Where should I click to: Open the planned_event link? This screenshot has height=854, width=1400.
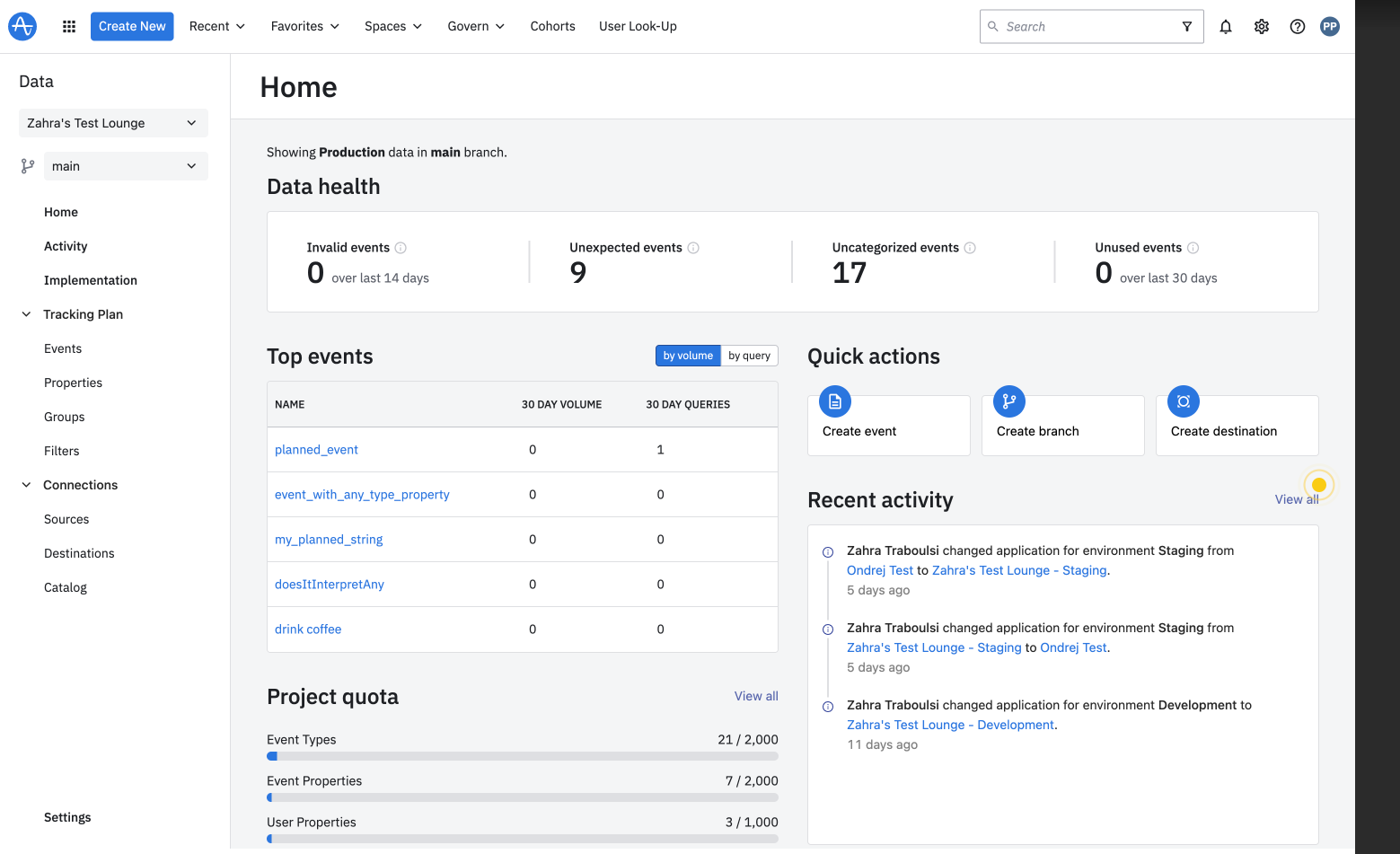316,450
